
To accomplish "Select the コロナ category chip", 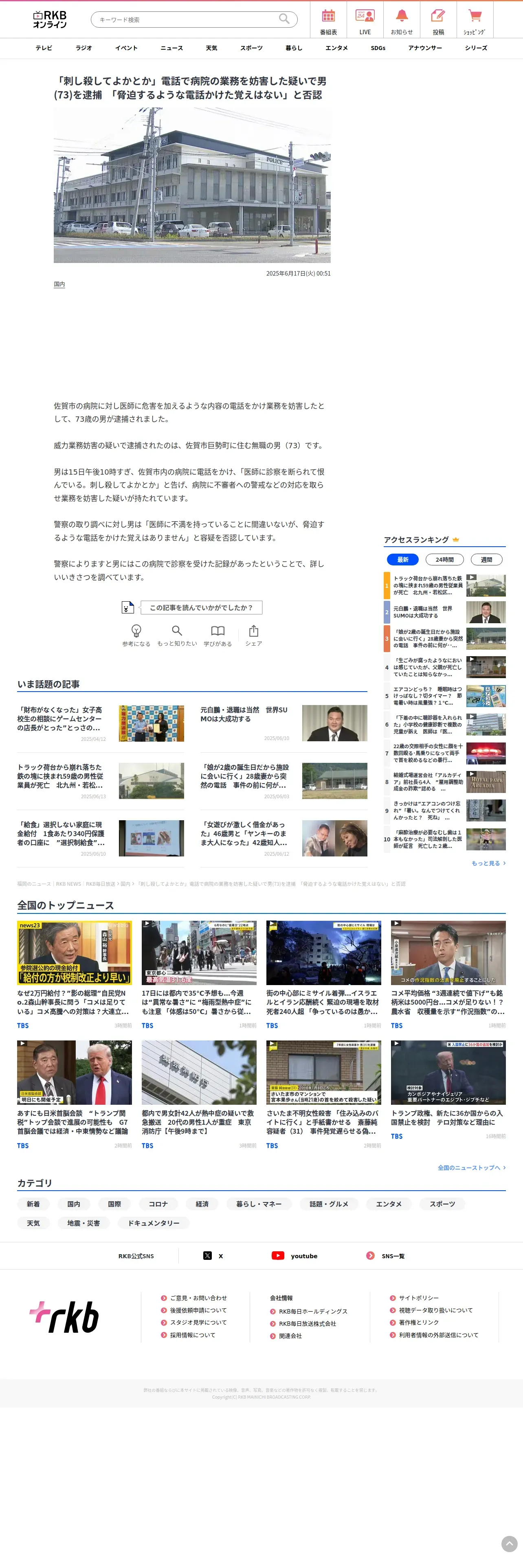I will coord(158,1204).
